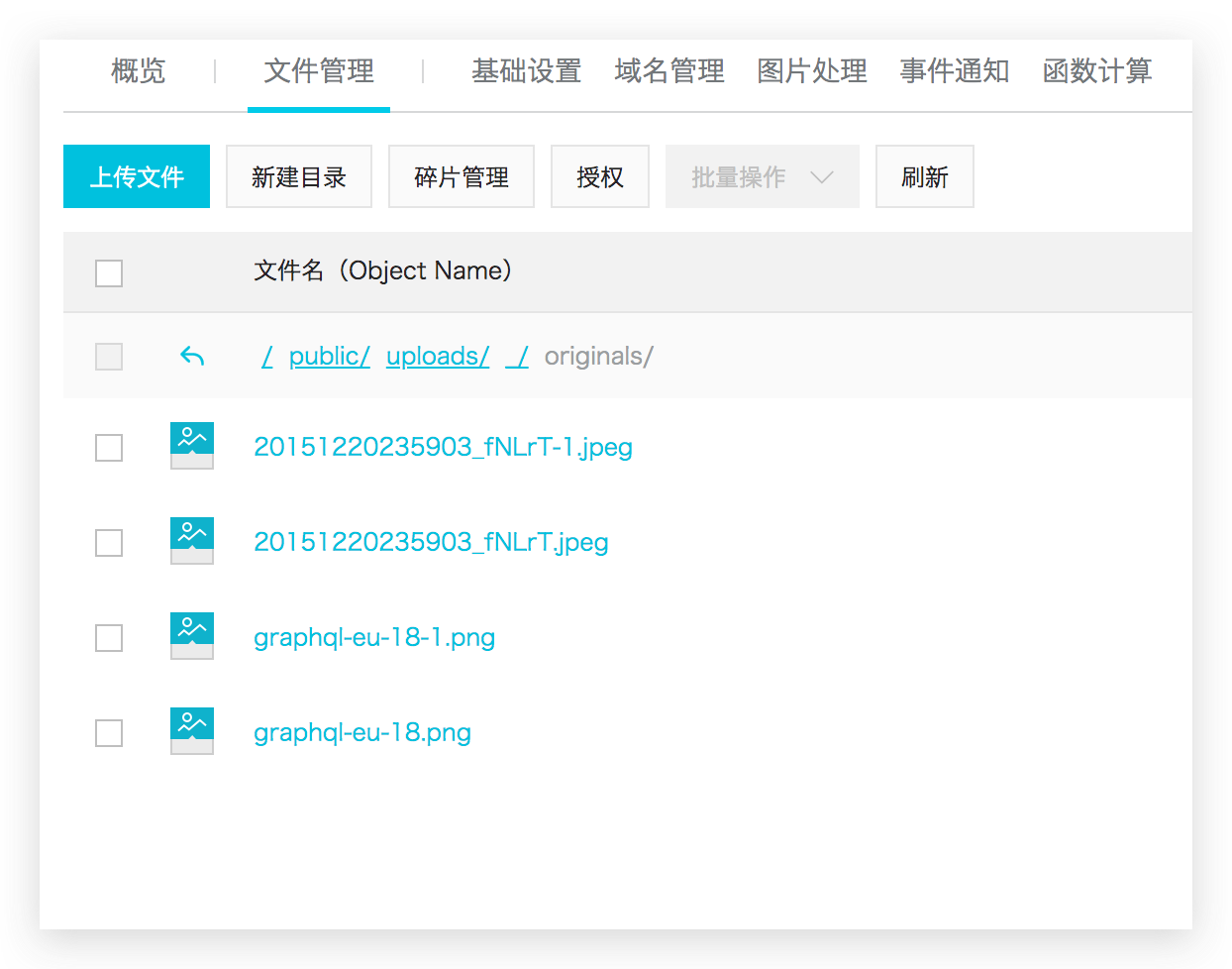Viewport: 1232px width, 969px height.
Task: Click the 文件名 (Object Name) column header
Action: (x=382, y=270)
